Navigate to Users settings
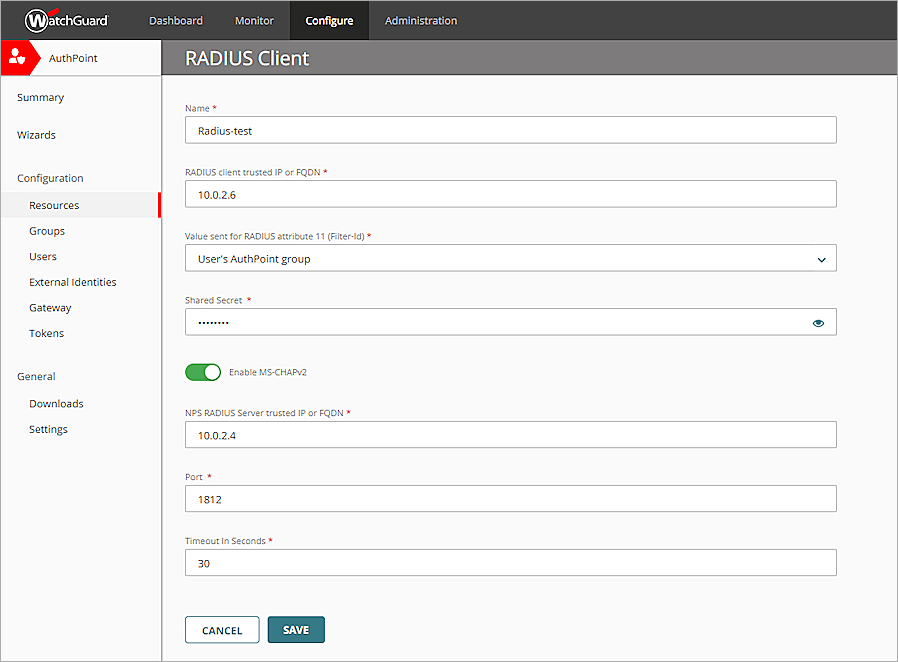The width and height of the screenshot is (898, 662). (x=42, y=256)
